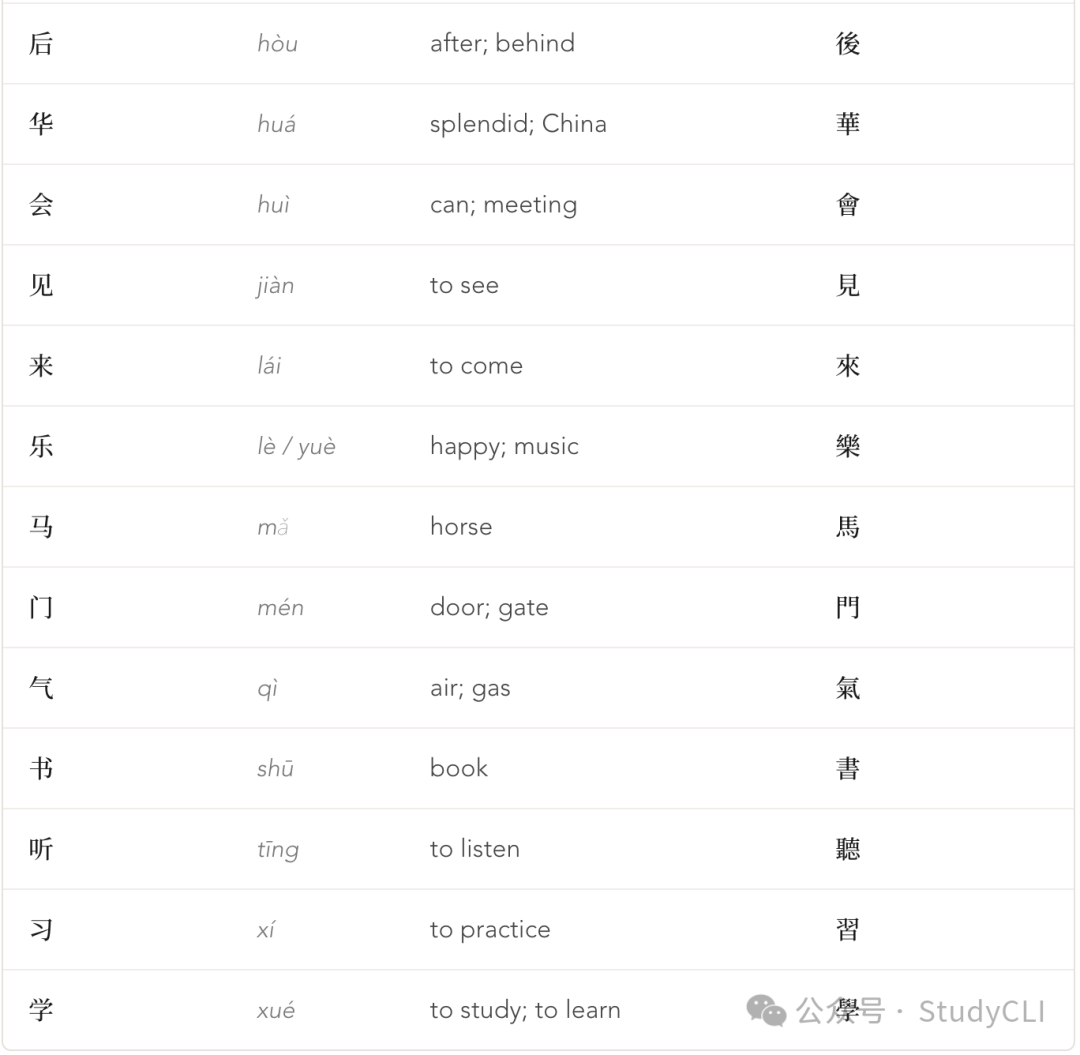
Task: Click the meaning 'splendid; China'
Action: pyautogui.click(x=518, y=124)
